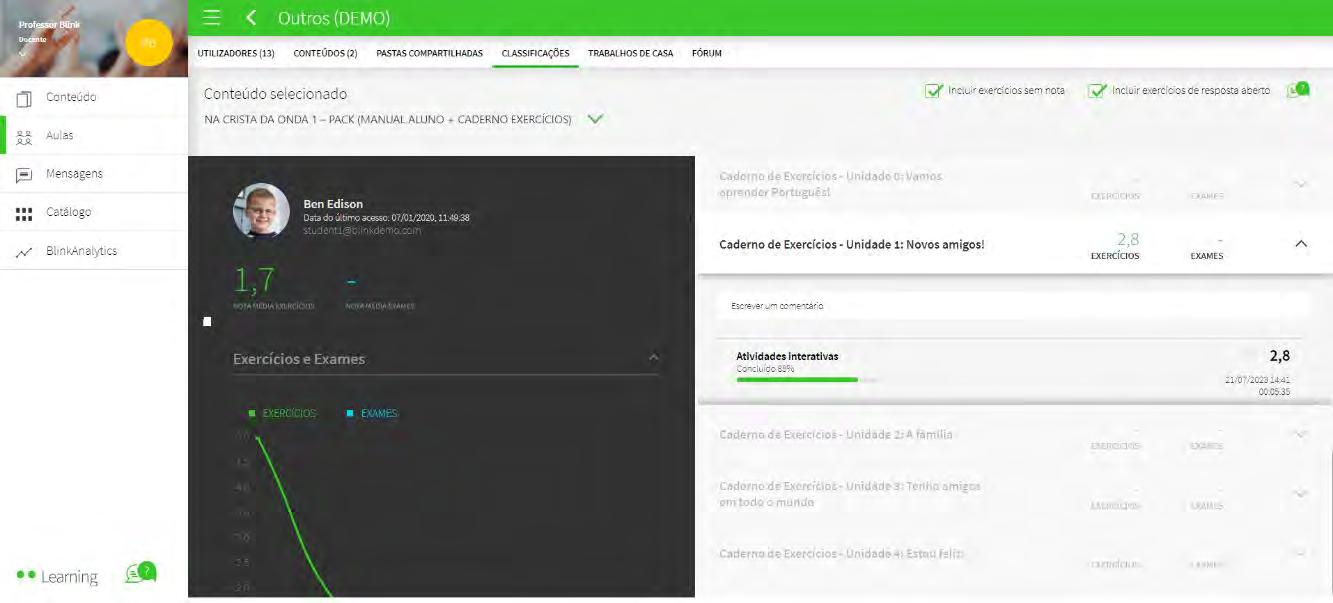Click Escrever um comentário input field

(1012, 306)
